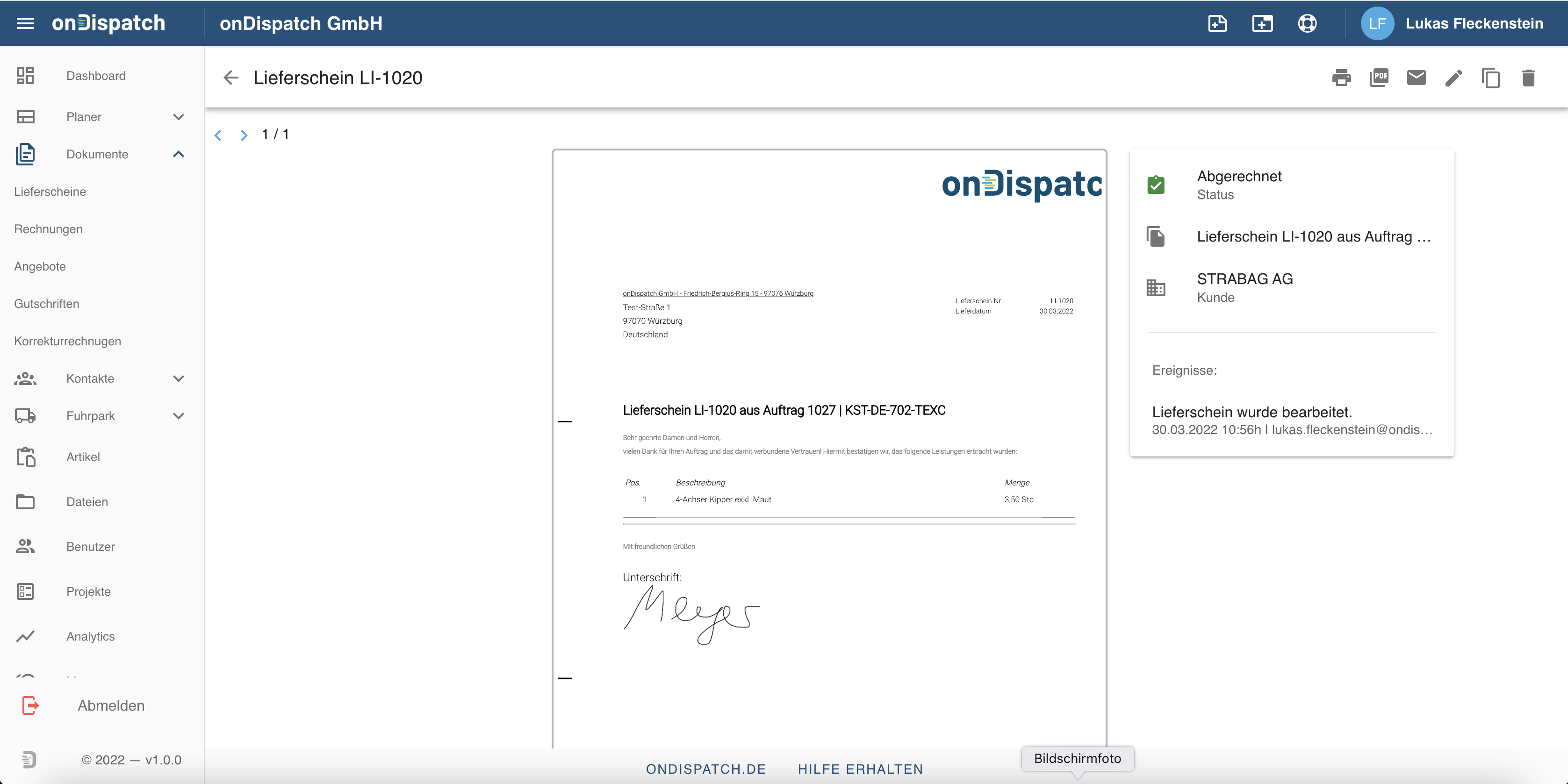Click the print icon in document toolbar
This screenshot has width=1568, height=784.
click(1341, 78)
